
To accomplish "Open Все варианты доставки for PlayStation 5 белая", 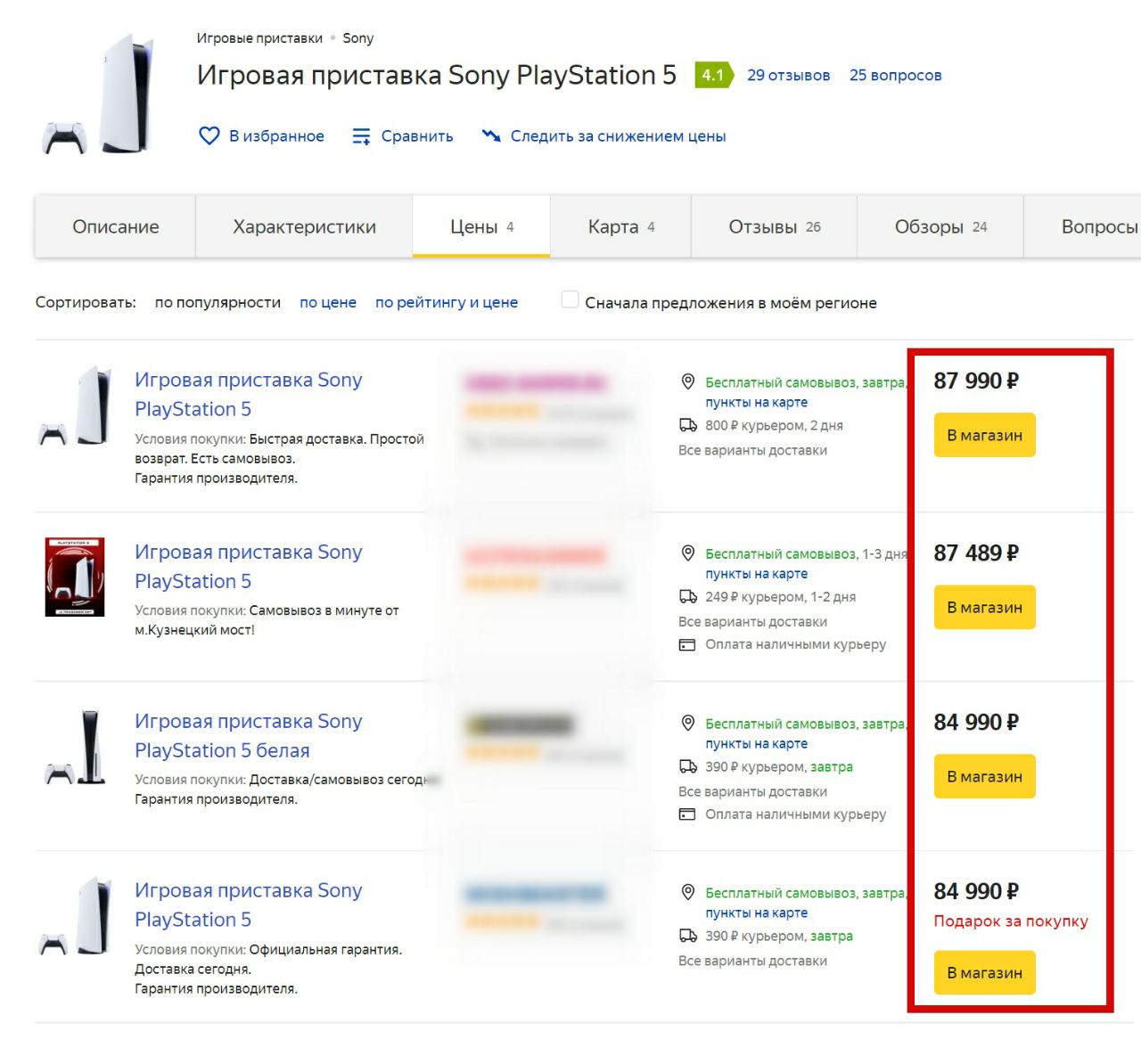I will coord(752,791).
